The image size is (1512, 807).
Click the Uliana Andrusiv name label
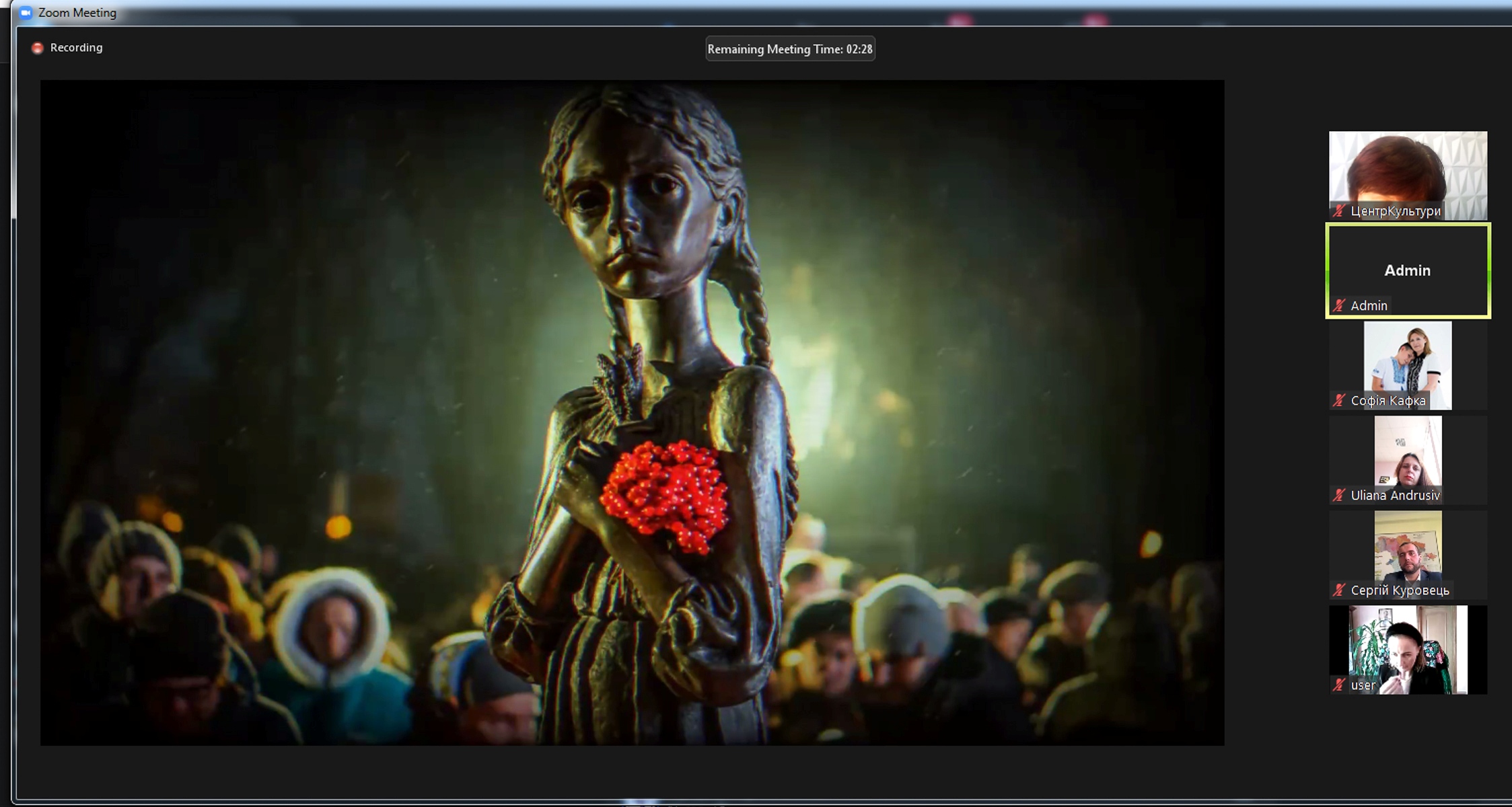point(1395,496)
